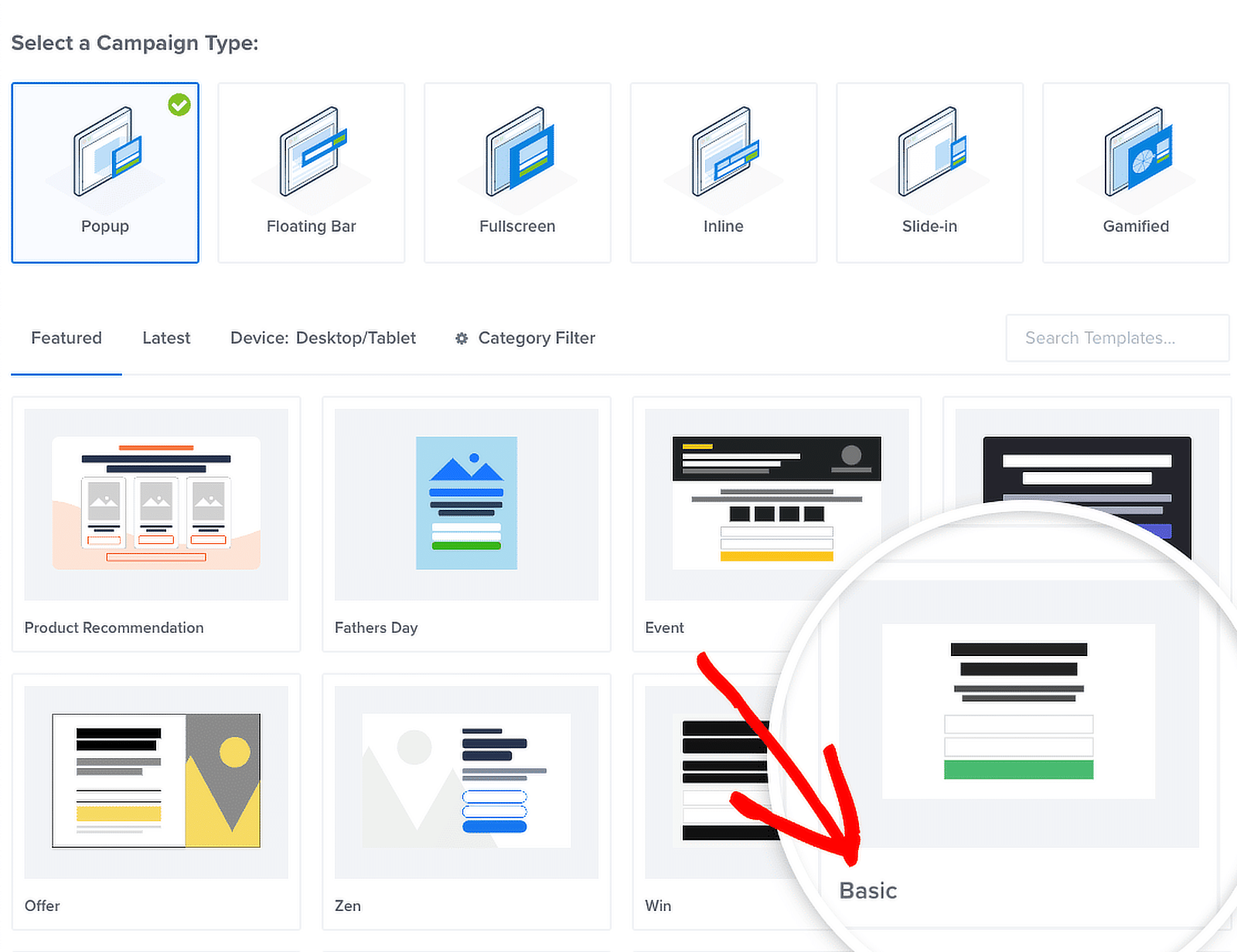Click the Popup label text
The image size is (1237, 952).
coord(105,226)
